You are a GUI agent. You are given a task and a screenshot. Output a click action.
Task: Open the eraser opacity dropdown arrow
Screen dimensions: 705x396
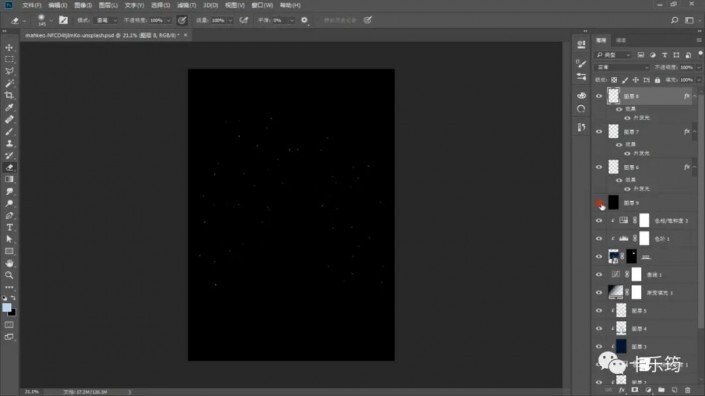tap(169, 20)
